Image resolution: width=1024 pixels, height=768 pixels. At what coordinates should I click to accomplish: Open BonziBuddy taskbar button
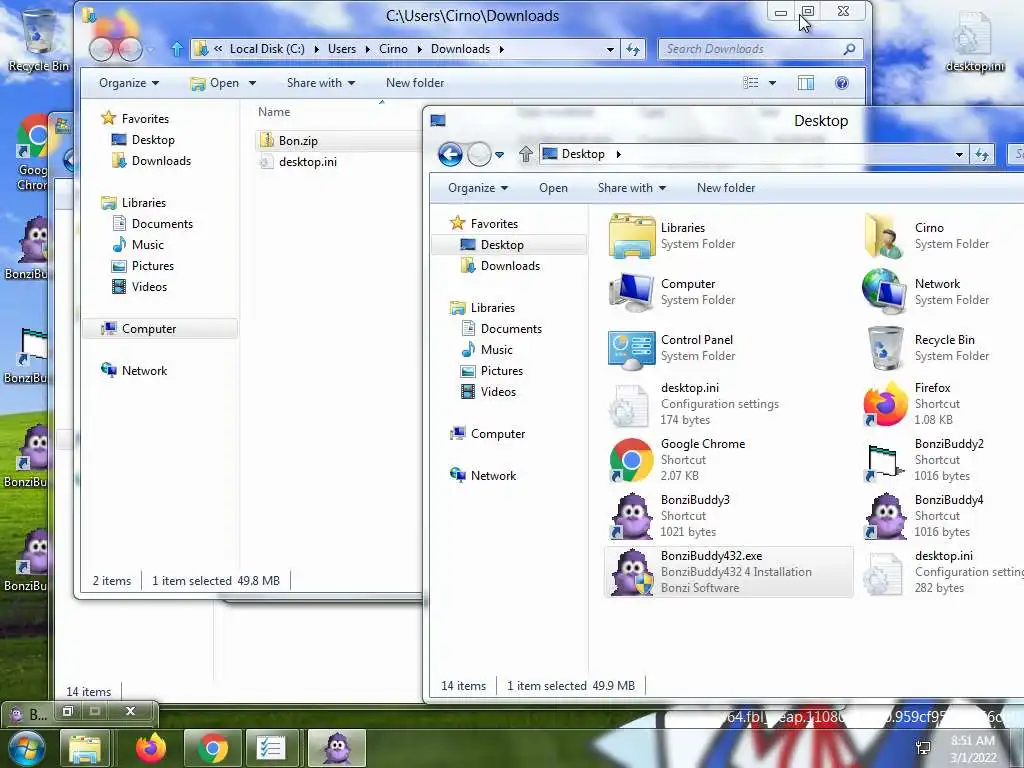click(337, 748)
